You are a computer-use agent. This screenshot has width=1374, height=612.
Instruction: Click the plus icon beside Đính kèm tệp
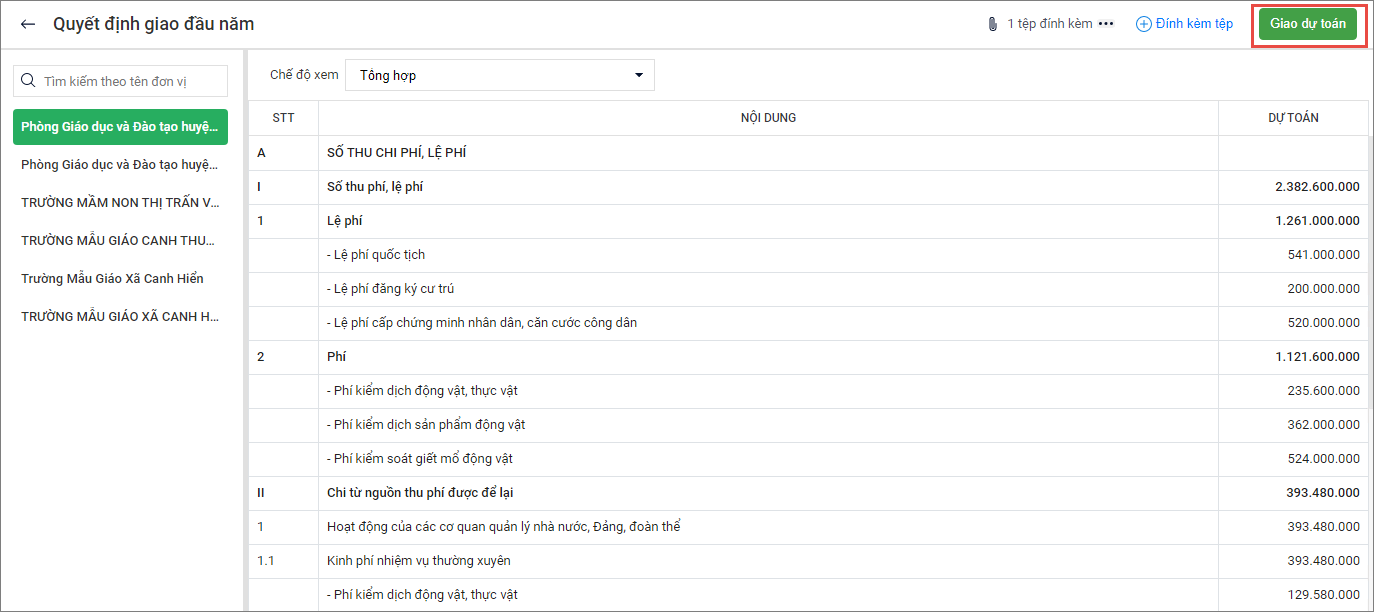(1144, 24)
